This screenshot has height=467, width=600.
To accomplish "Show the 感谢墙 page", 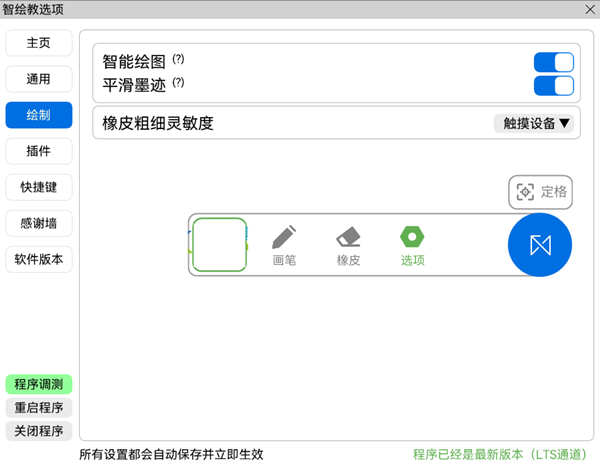I will (x=39, y=223).
